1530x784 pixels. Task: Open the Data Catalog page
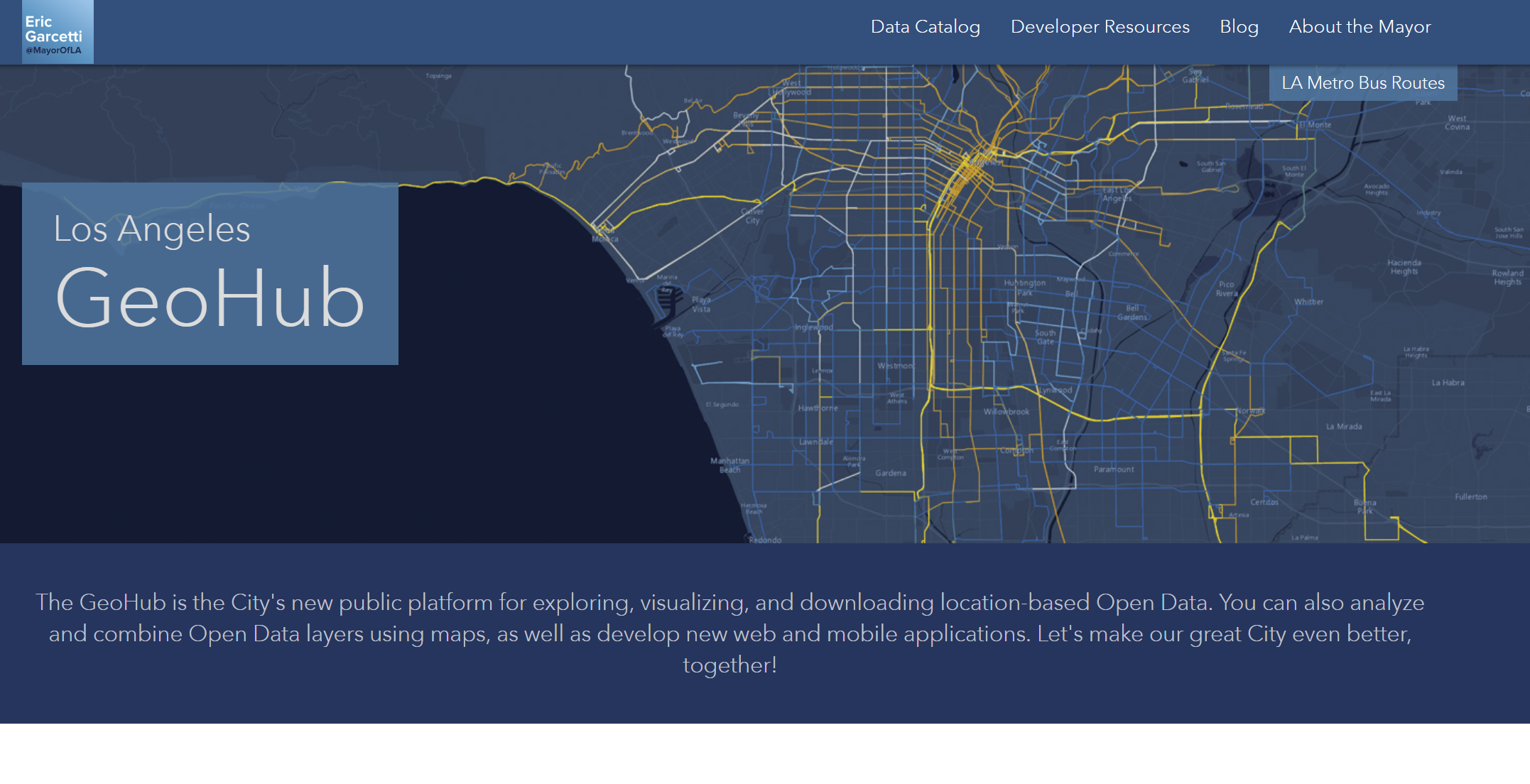coord(925,27)
